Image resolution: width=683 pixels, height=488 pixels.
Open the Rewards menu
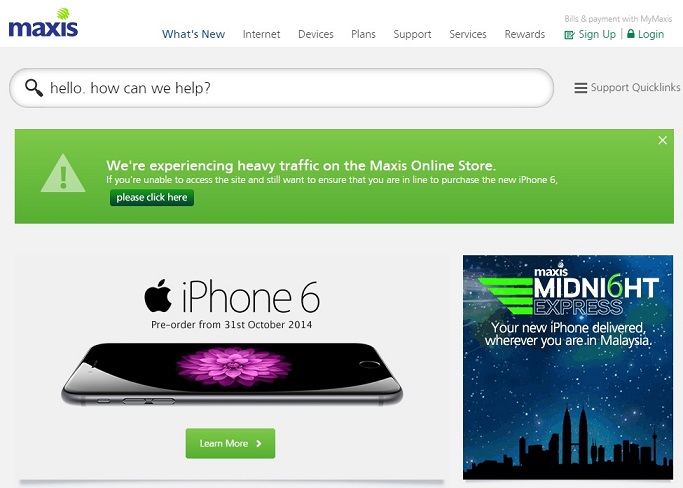tap(525, 34)
